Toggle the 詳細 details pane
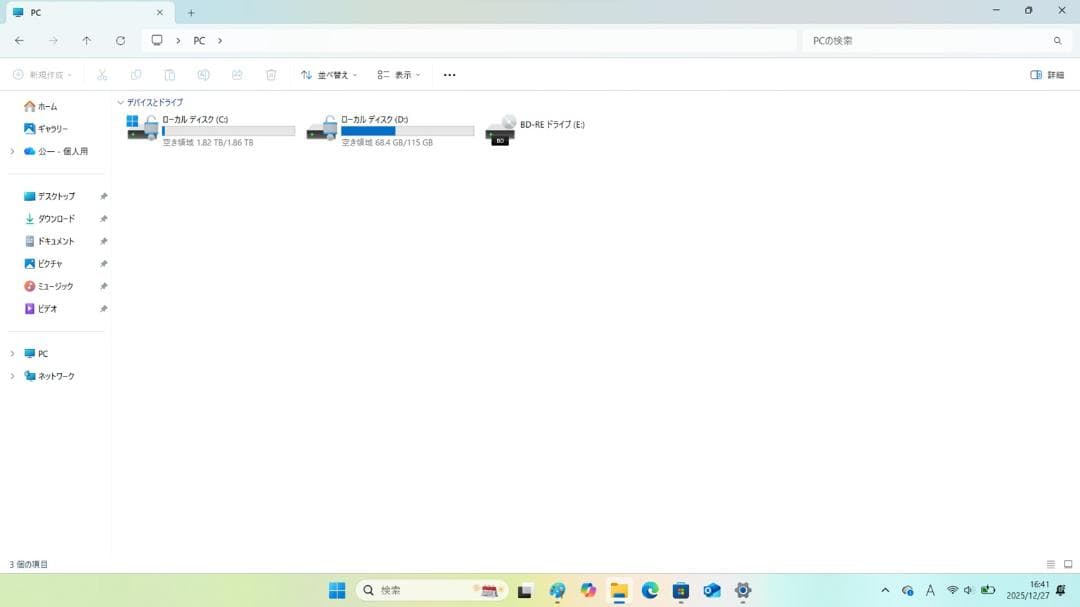This screenshot has width=1080, height=607. 1047,74
